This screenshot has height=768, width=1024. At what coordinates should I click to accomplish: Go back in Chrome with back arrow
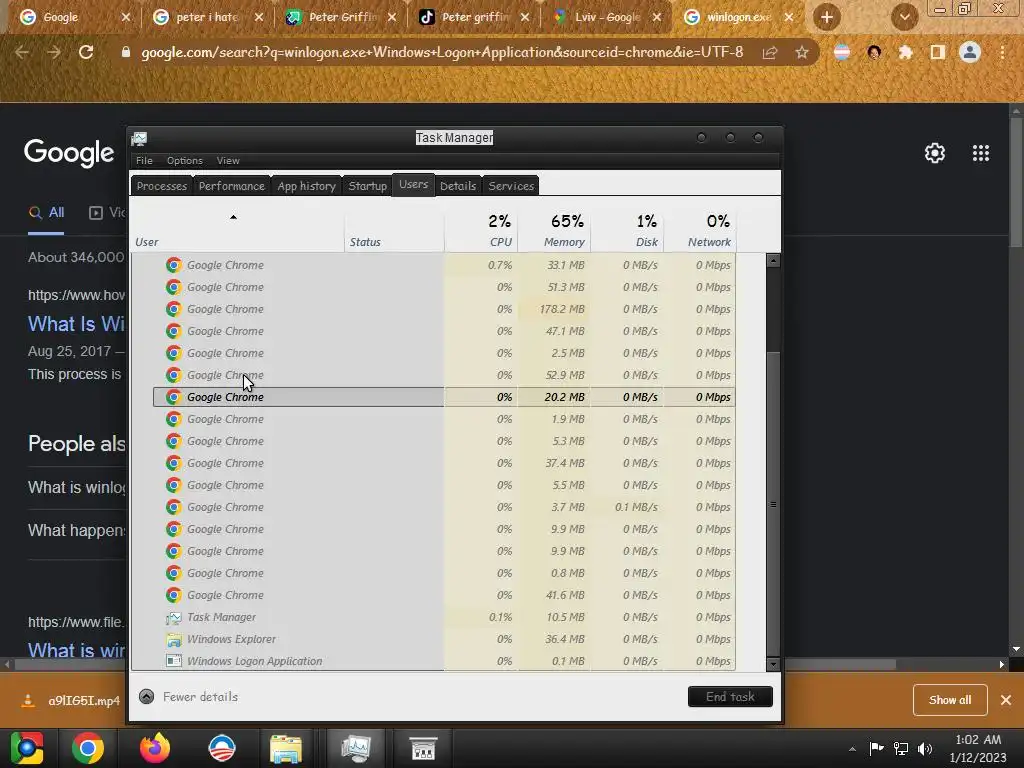(x=22, y=52)
